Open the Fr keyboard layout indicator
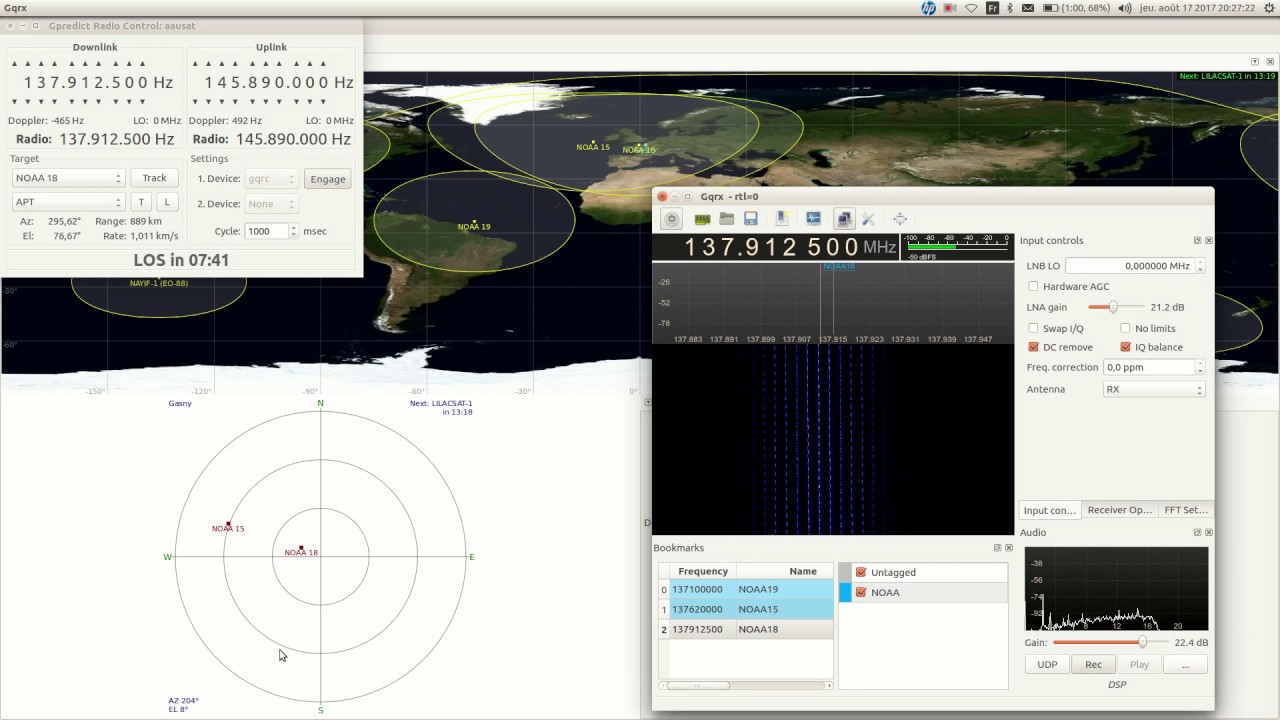 click(993, 8)
